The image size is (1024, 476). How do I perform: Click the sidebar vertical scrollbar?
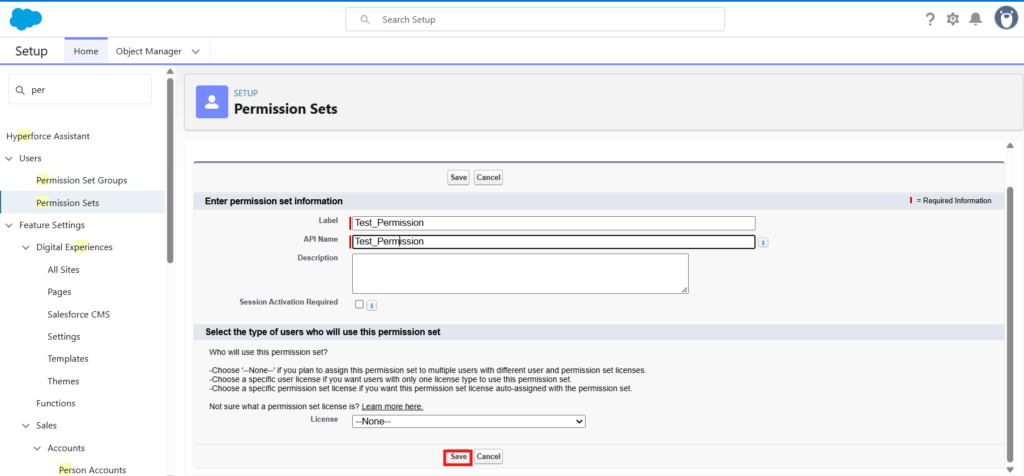pyautogui.click(x=170, y=170)
